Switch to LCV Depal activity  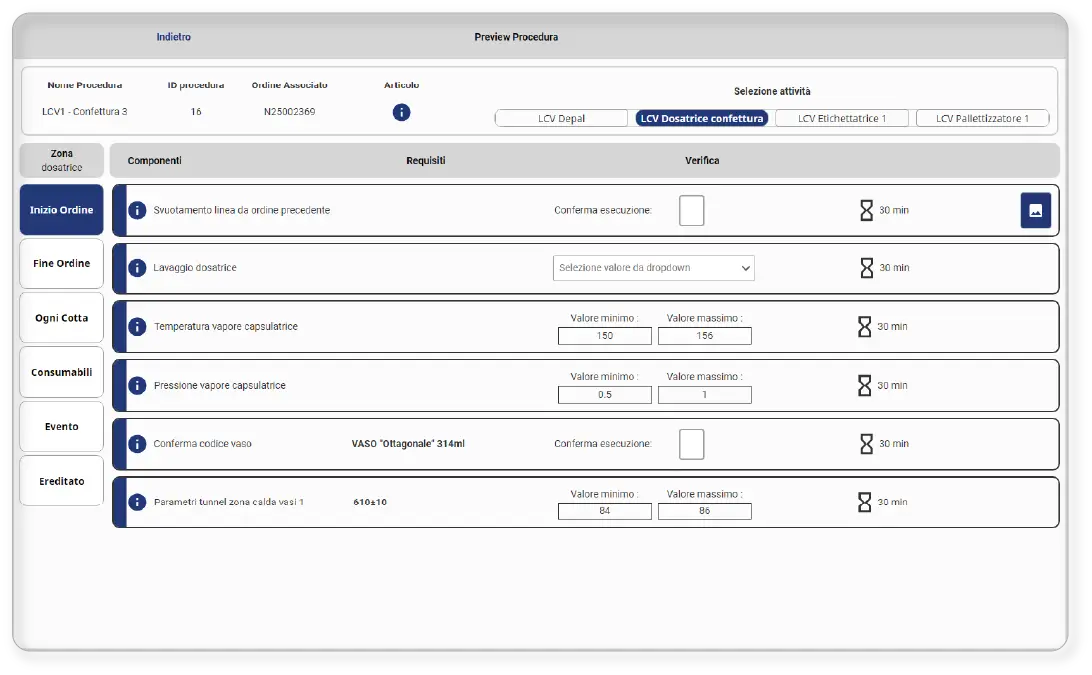(x=561, y=118)
